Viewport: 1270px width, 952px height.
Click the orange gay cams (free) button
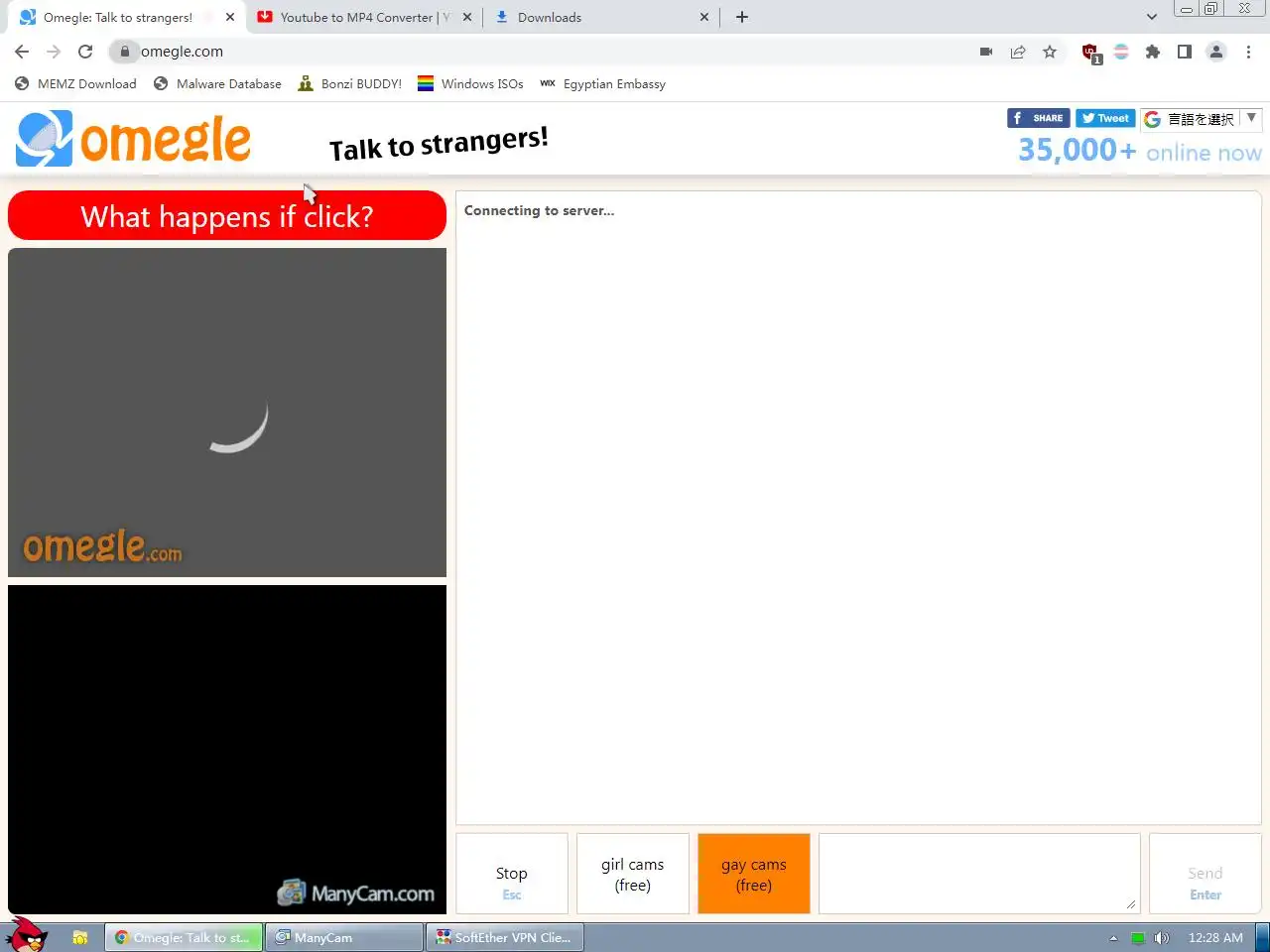[x=754, y=874]
